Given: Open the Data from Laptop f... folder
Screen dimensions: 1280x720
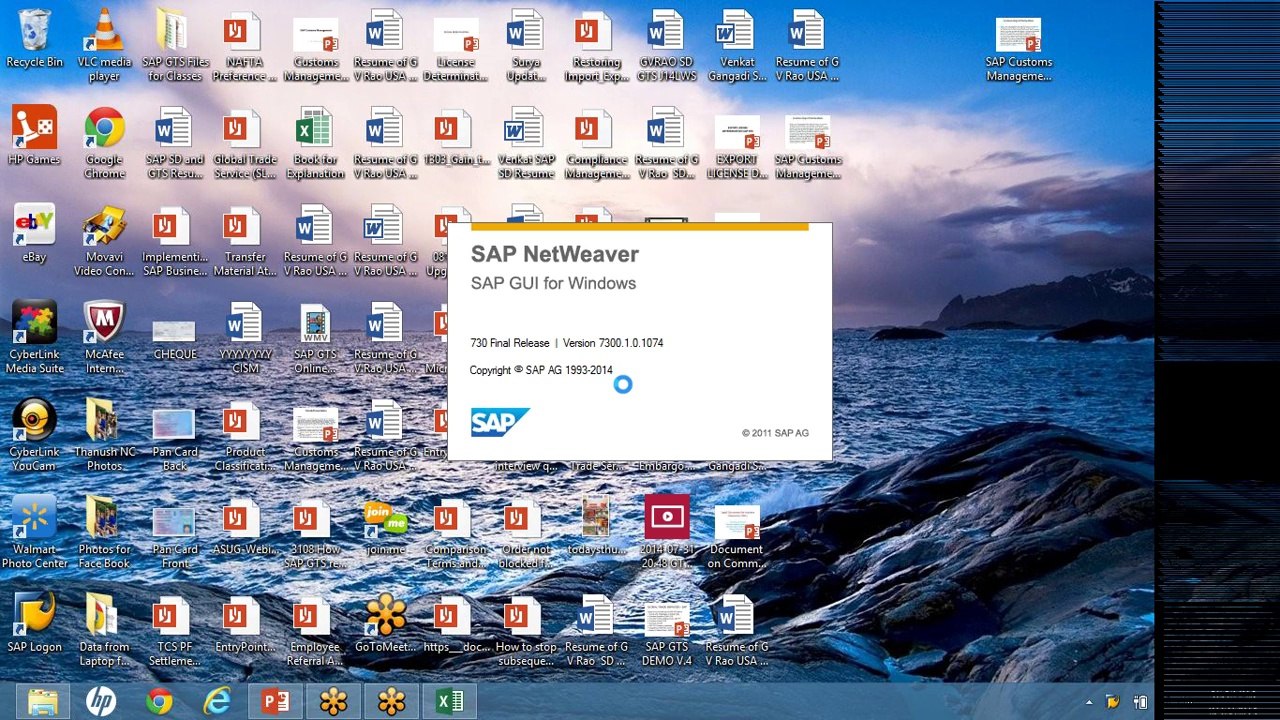Looking at the screenshot, I should pyautogui.click(x=104, y=631).
